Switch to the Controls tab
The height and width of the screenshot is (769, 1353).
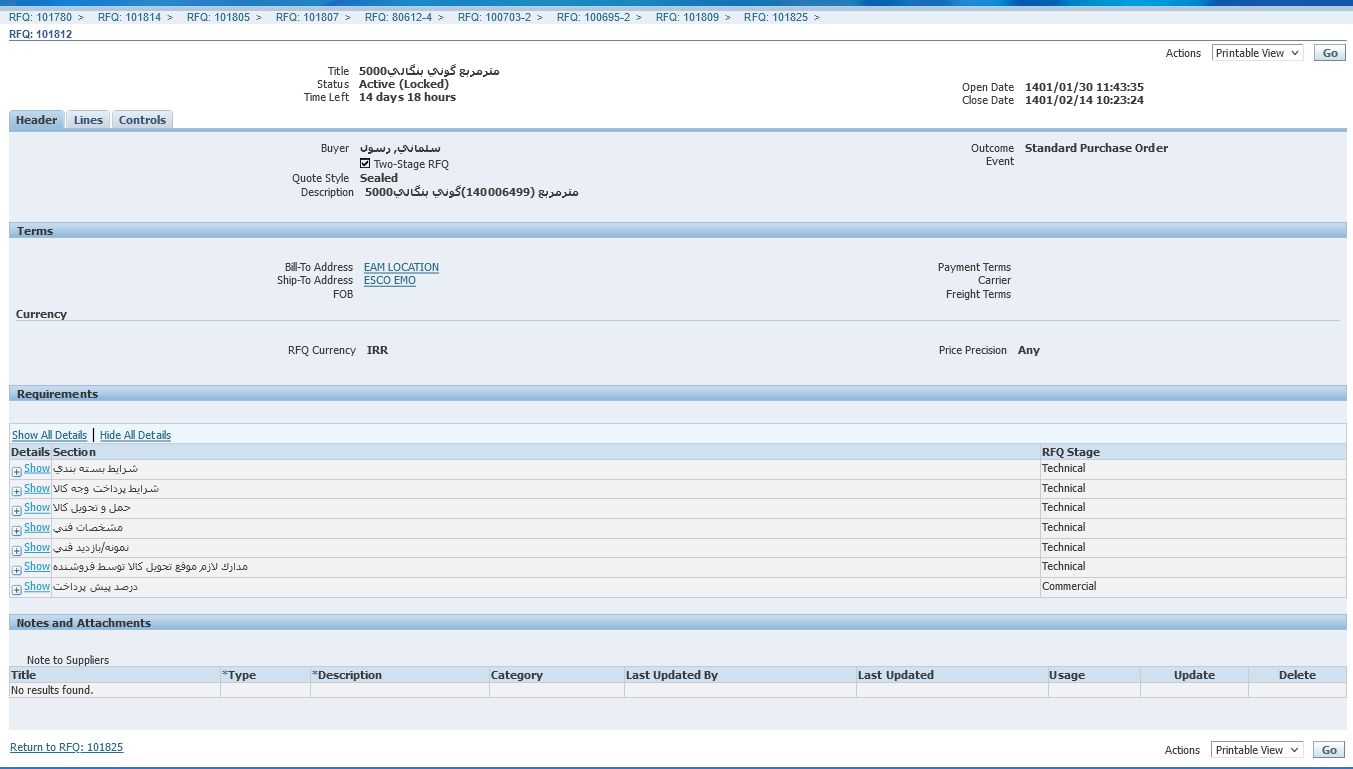142,120
